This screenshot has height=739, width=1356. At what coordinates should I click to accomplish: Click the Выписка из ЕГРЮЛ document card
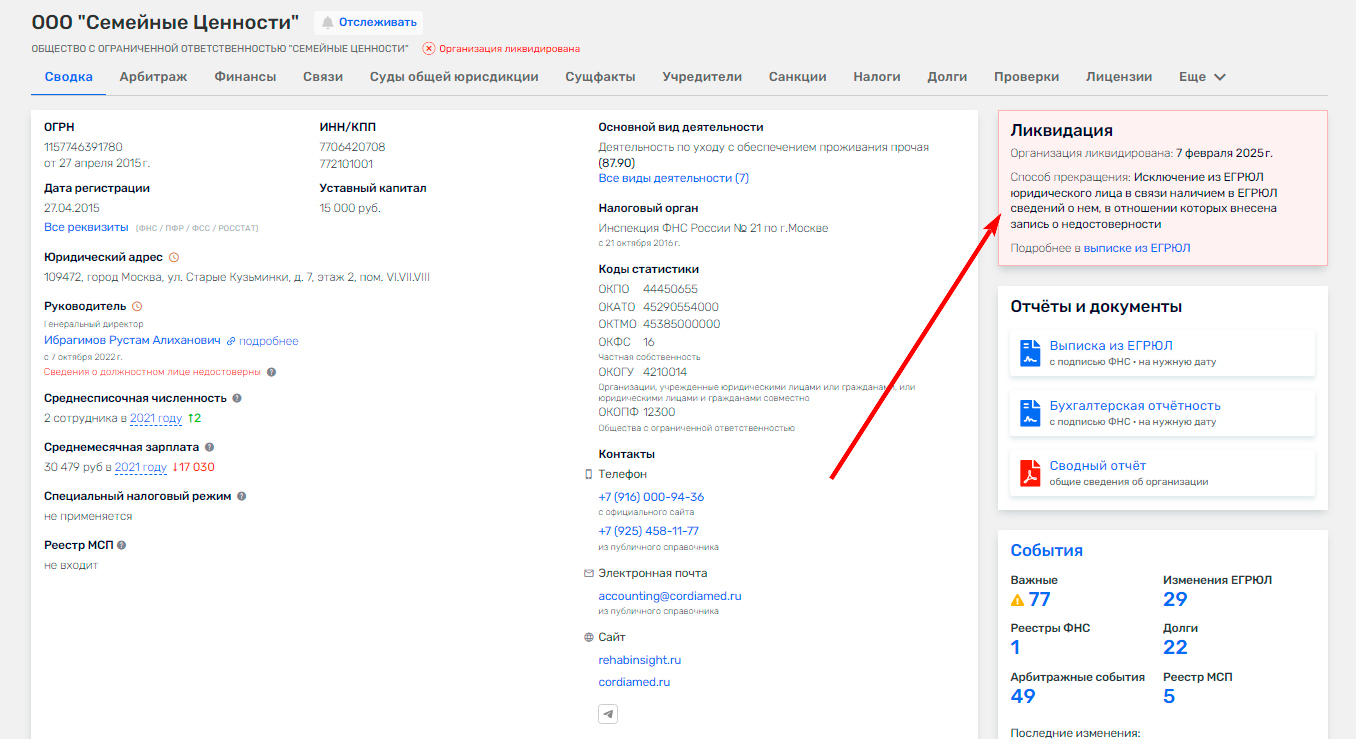(1162, 353)
